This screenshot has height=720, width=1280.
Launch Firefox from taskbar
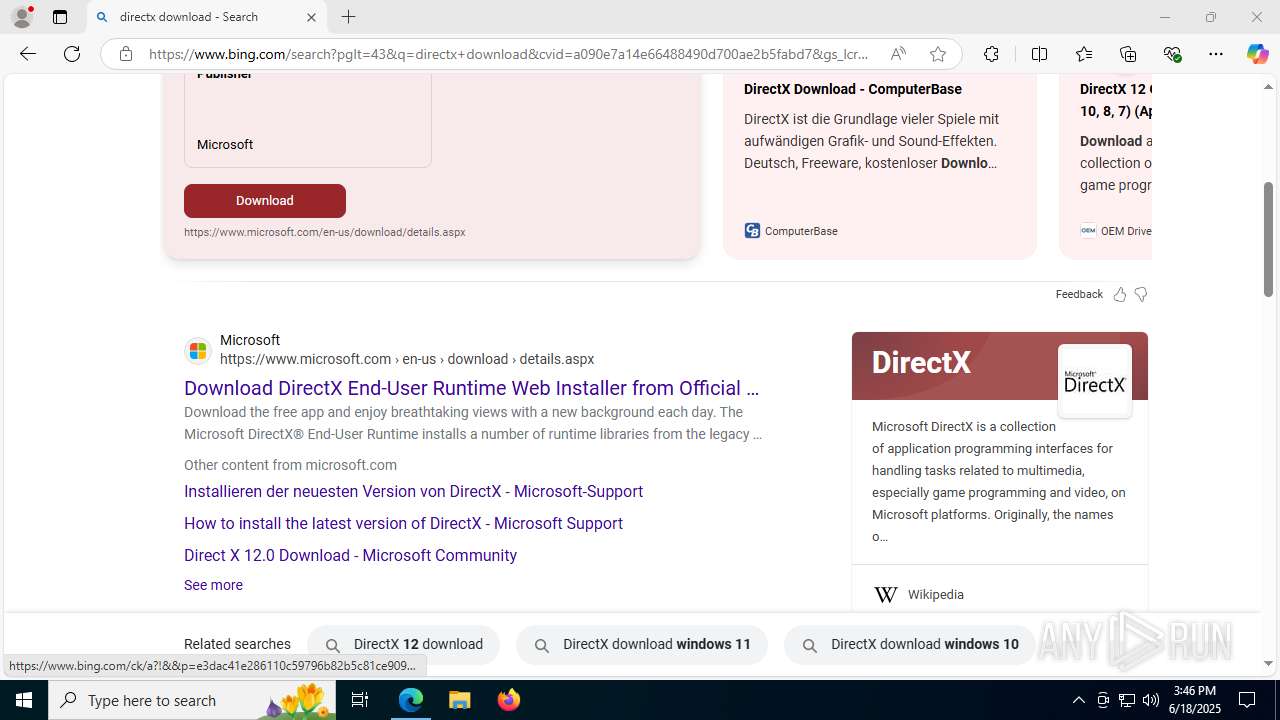(x=509, y=700)
